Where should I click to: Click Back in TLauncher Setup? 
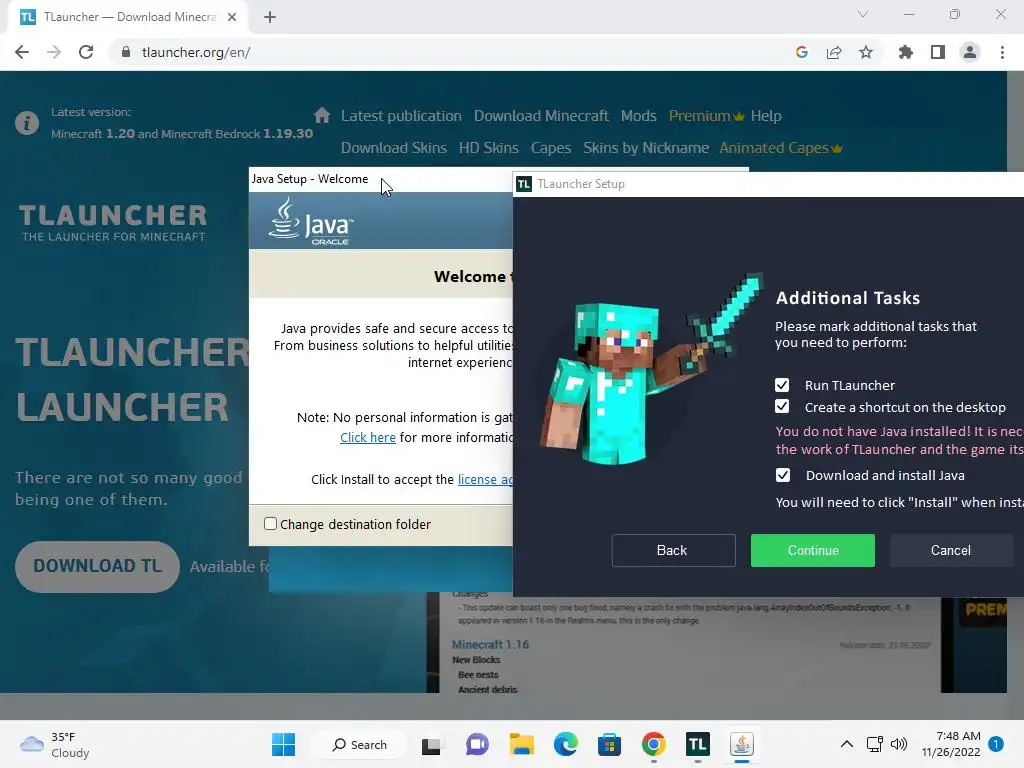[673, 551]
